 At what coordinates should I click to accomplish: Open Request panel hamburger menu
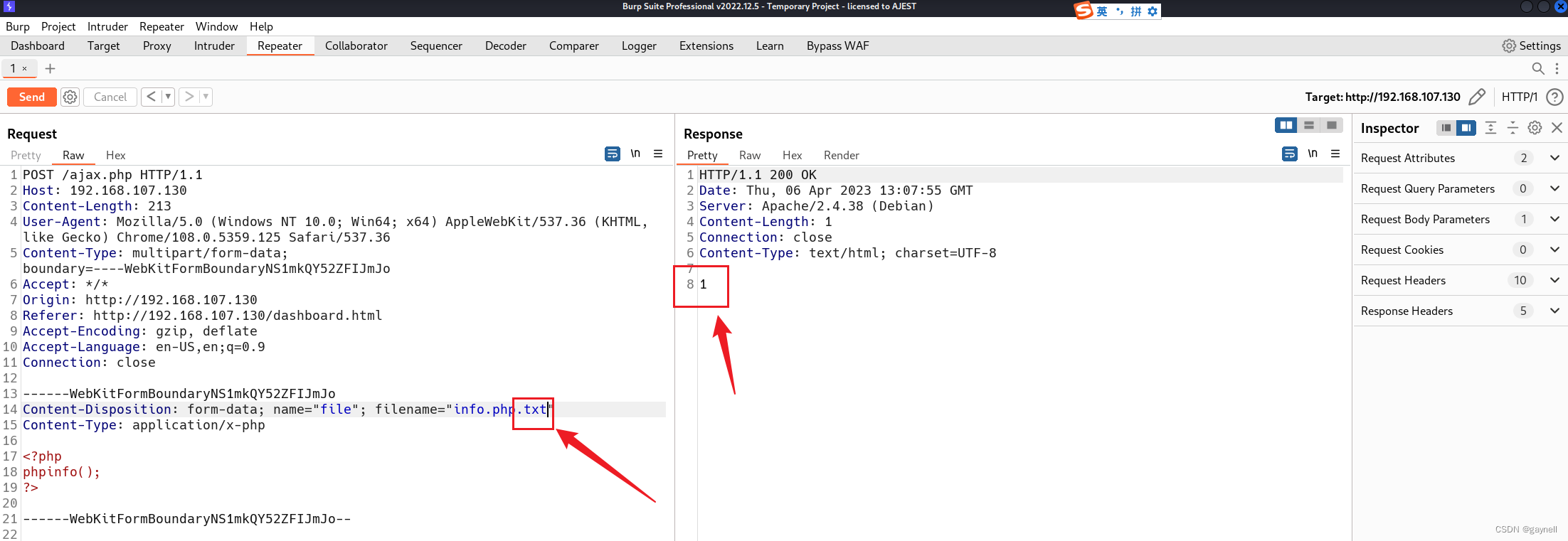658,154
